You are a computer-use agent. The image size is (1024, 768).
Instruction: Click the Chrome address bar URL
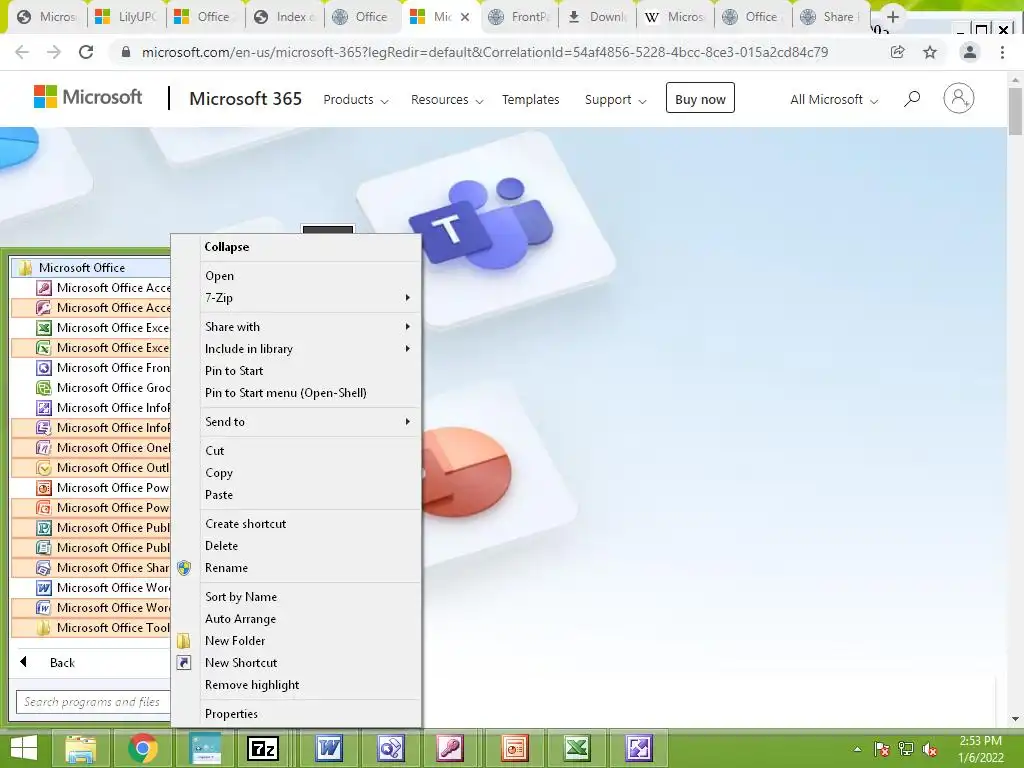coord(485,52)
